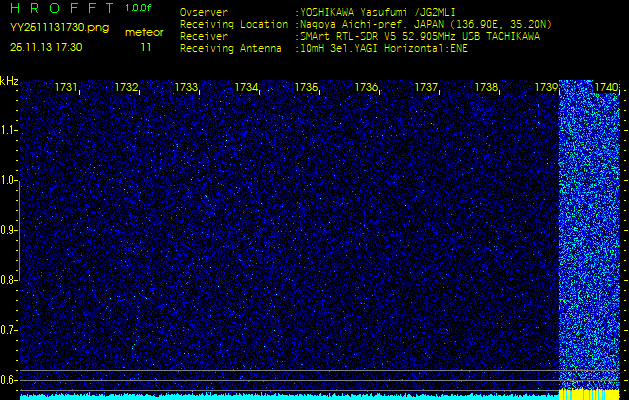Click the 1733 time marker
The width and height of the screenshot is (629, 400).
coord(186,88)
